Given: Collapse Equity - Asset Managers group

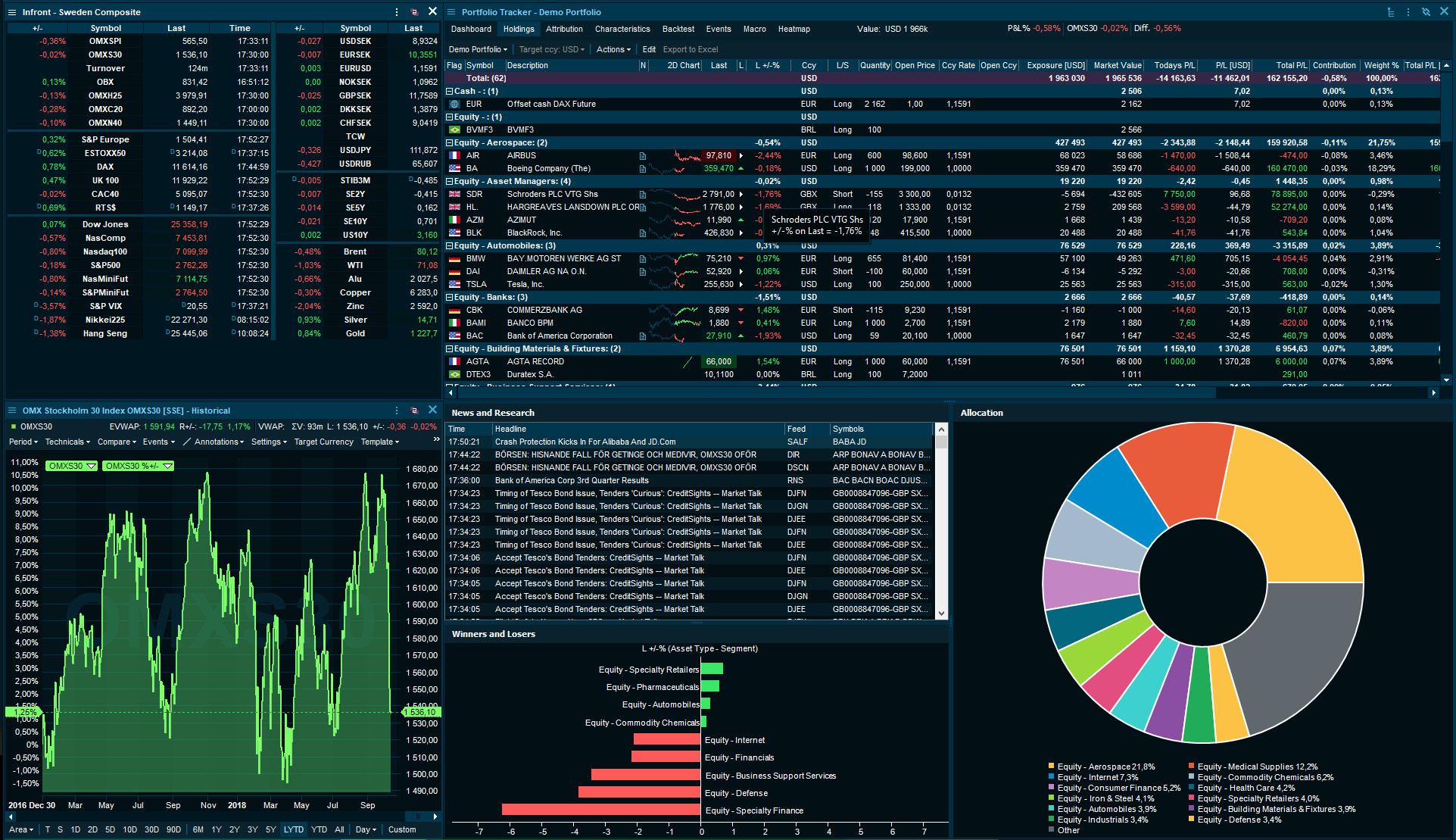Looking at the screenshot, I should pyautogui.click(x=450, y=181).
